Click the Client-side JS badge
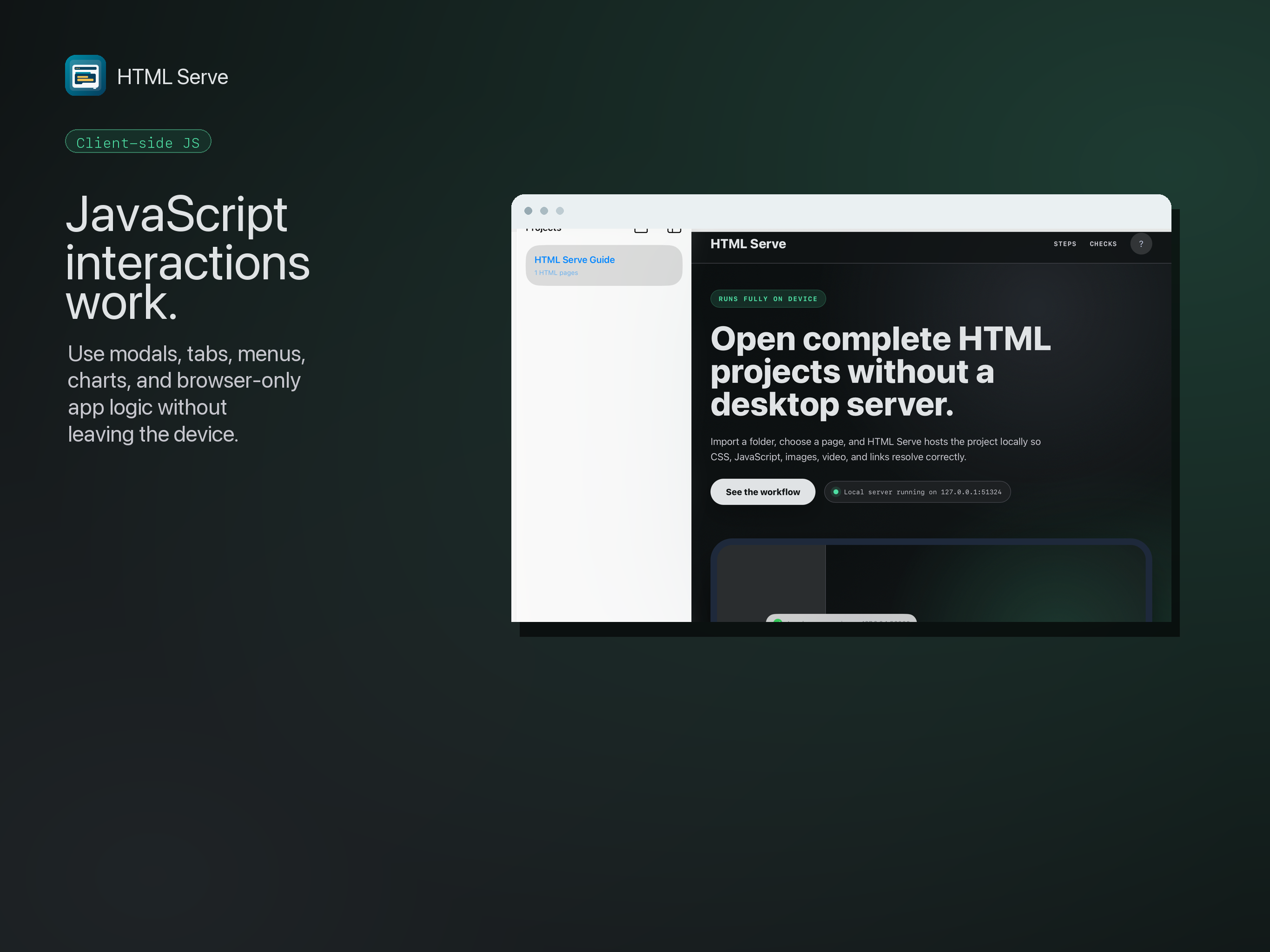 [139, 142]
